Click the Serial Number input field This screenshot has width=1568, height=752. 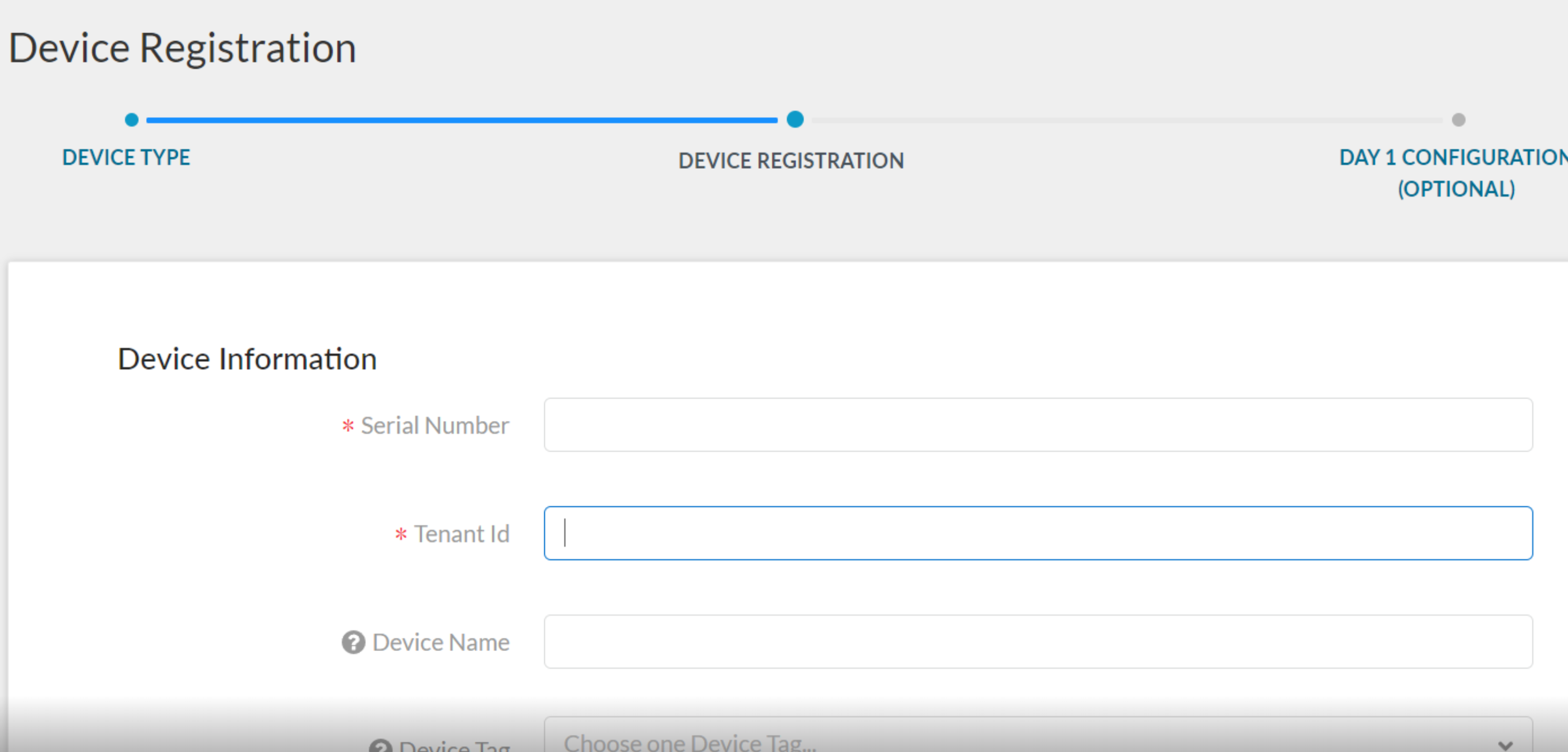[x=1038, y=425]
